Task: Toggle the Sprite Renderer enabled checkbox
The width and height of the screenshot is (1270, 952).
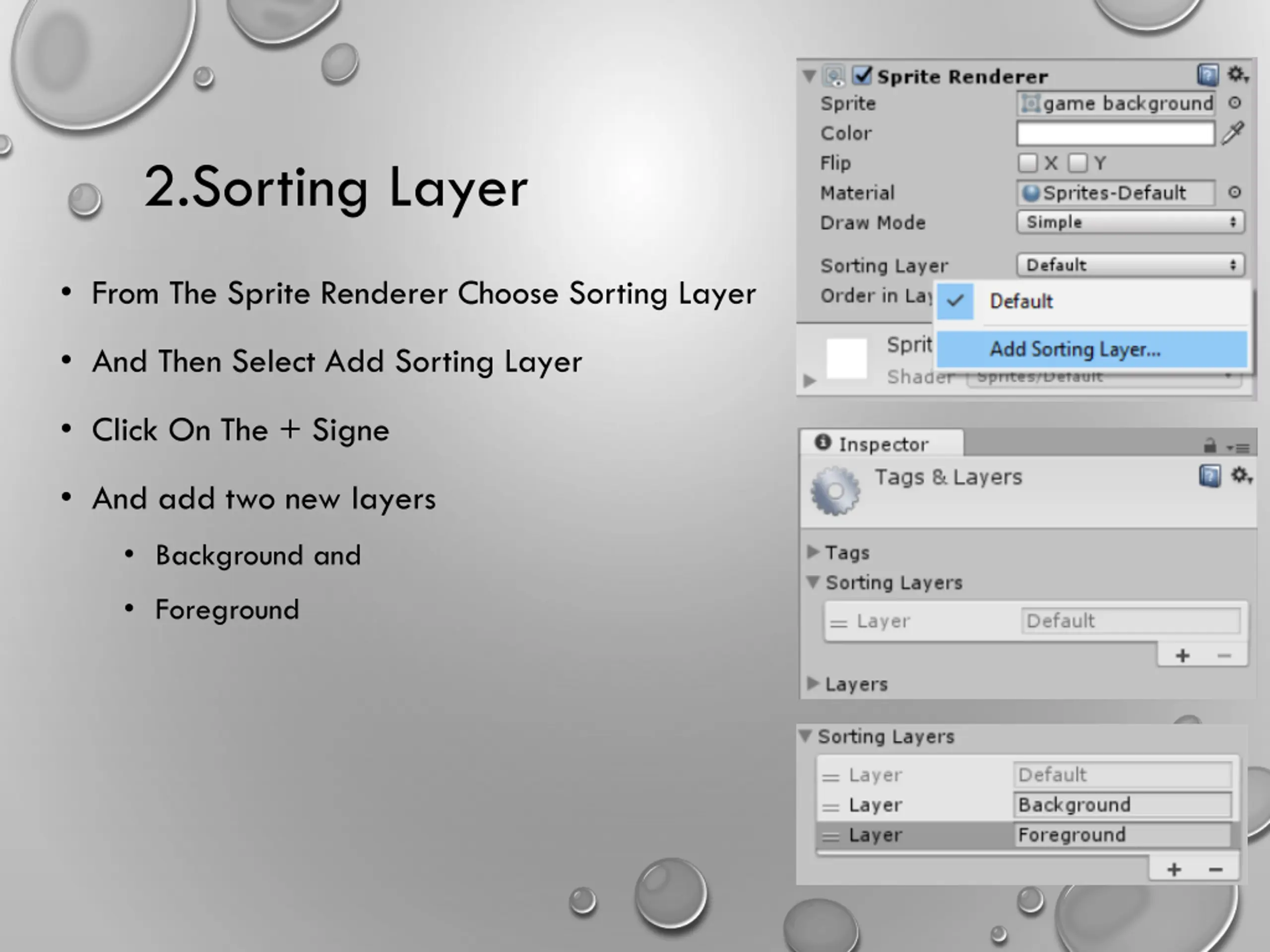Action: 862,75
